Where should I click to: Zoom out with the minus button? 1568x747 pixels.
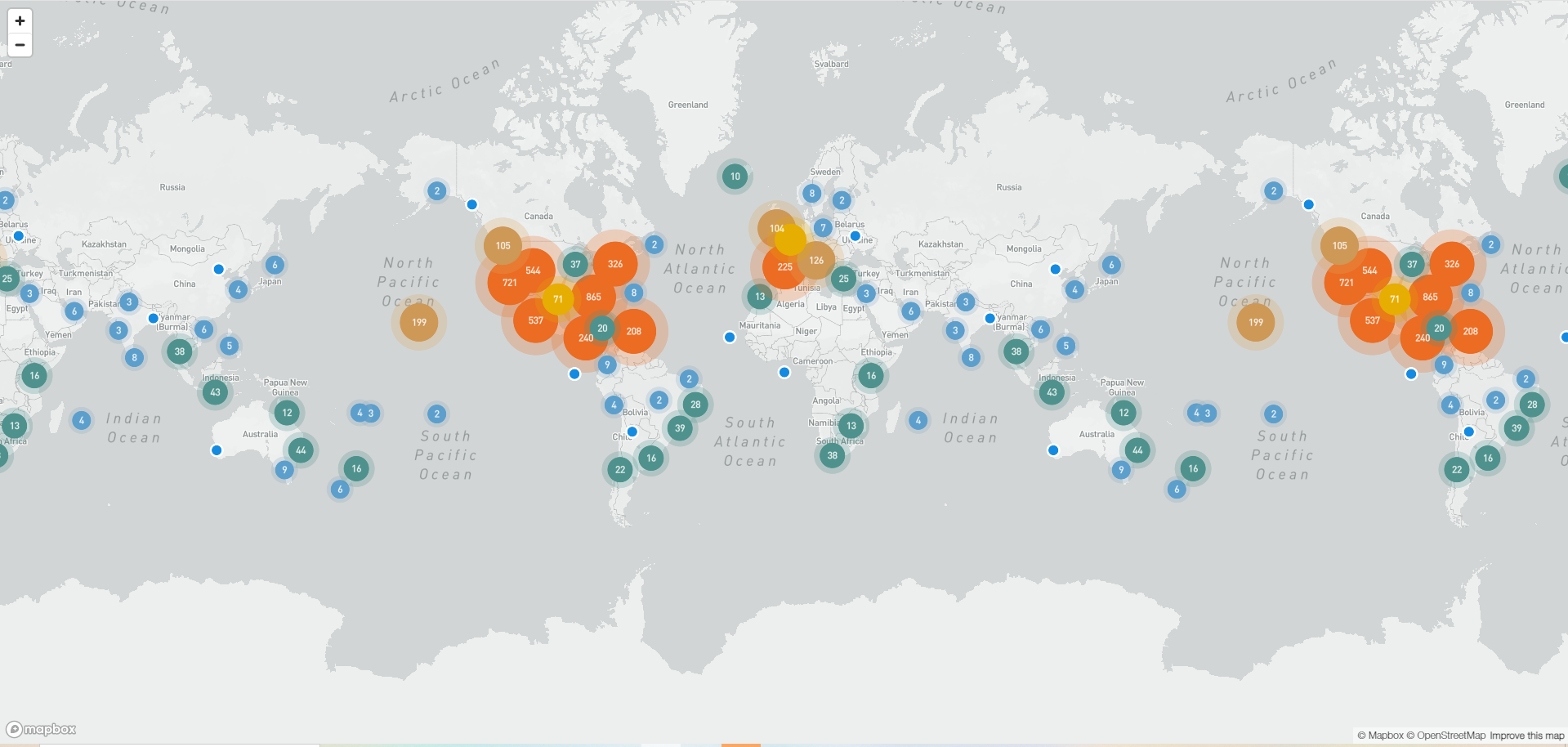tap(20, 45)
